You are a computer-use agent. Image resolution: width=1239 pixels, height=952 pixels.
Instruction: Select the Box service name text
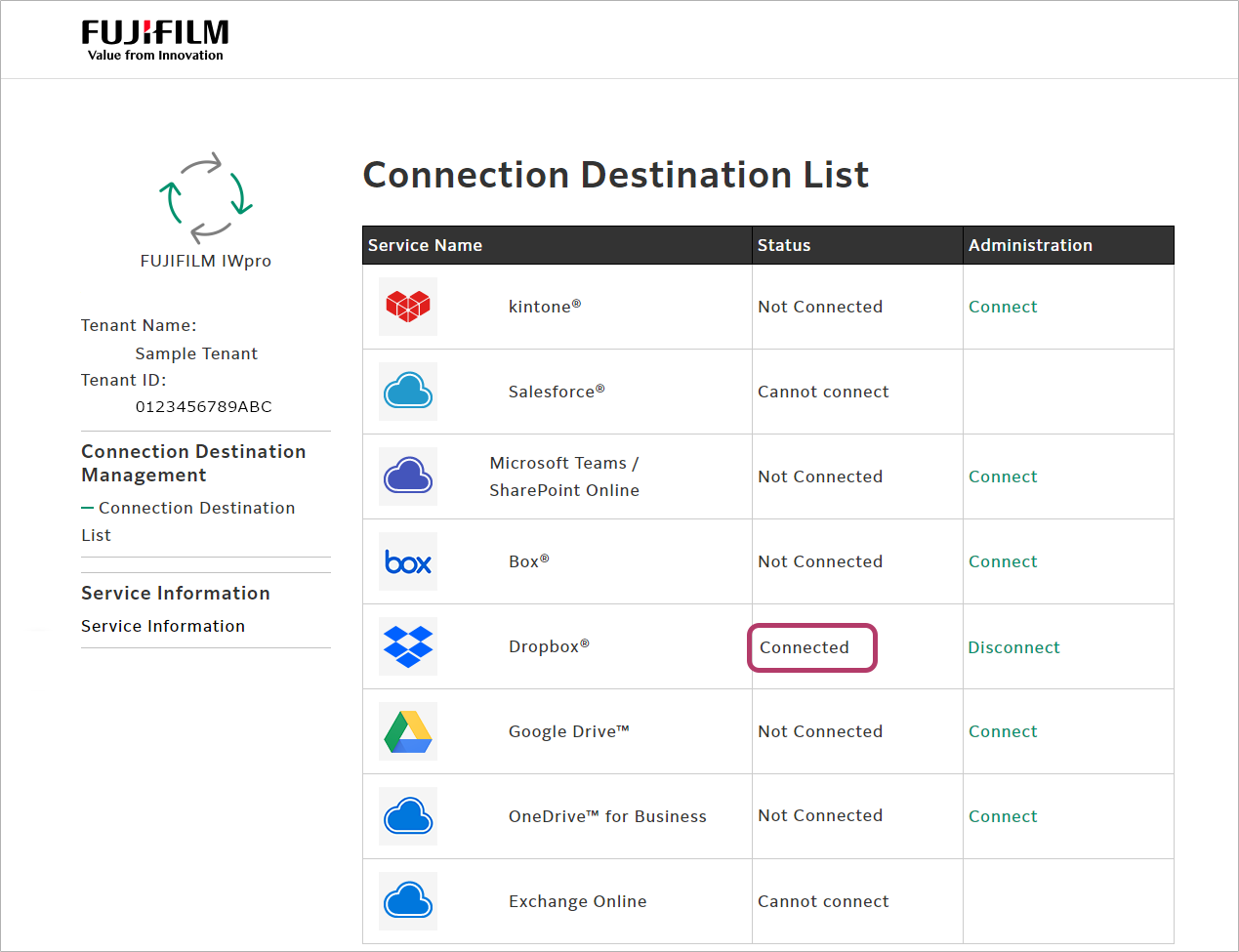point(529,561)
